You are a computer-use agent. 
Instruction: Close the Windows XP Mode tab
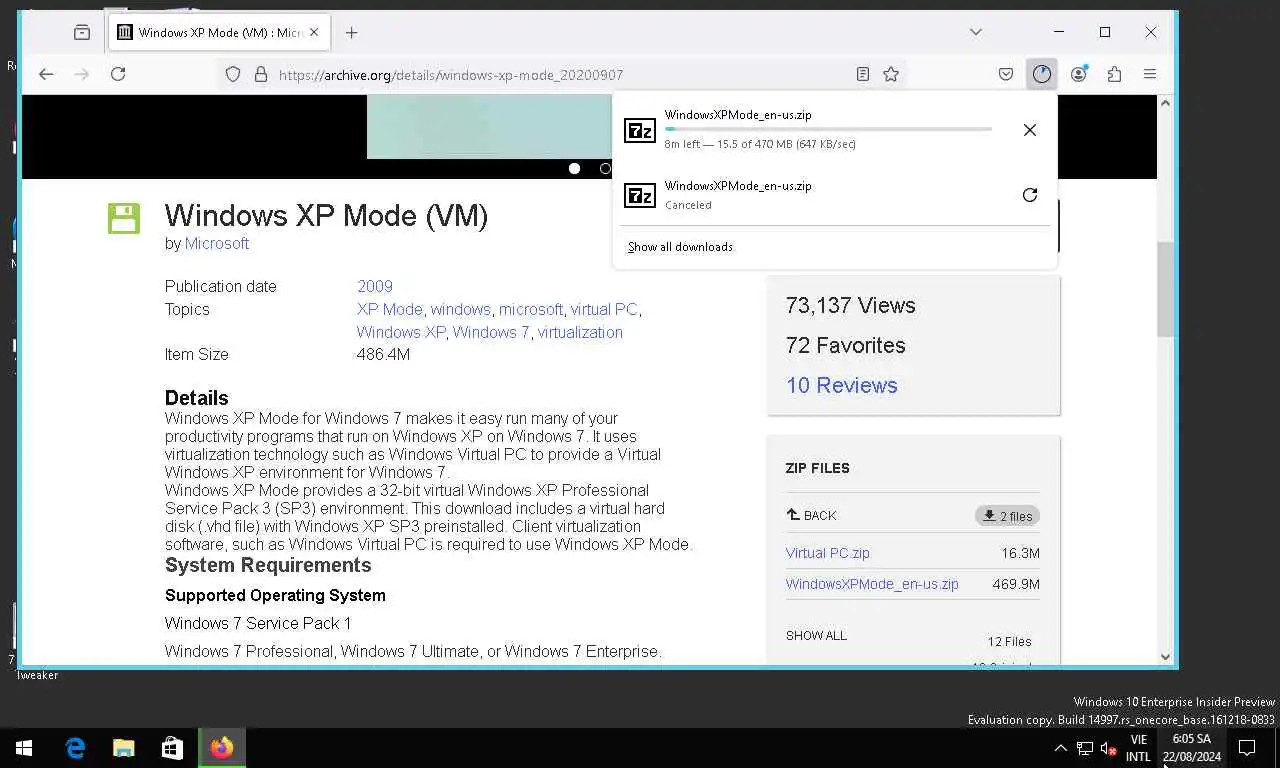314,32
